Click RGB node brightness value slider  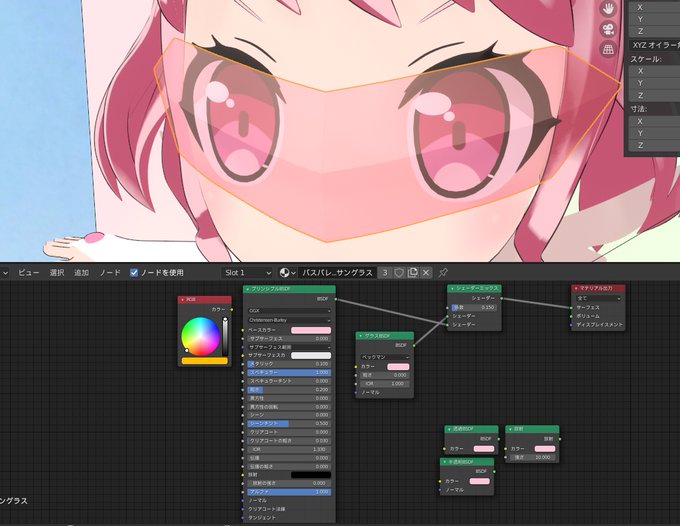point(225,337)
